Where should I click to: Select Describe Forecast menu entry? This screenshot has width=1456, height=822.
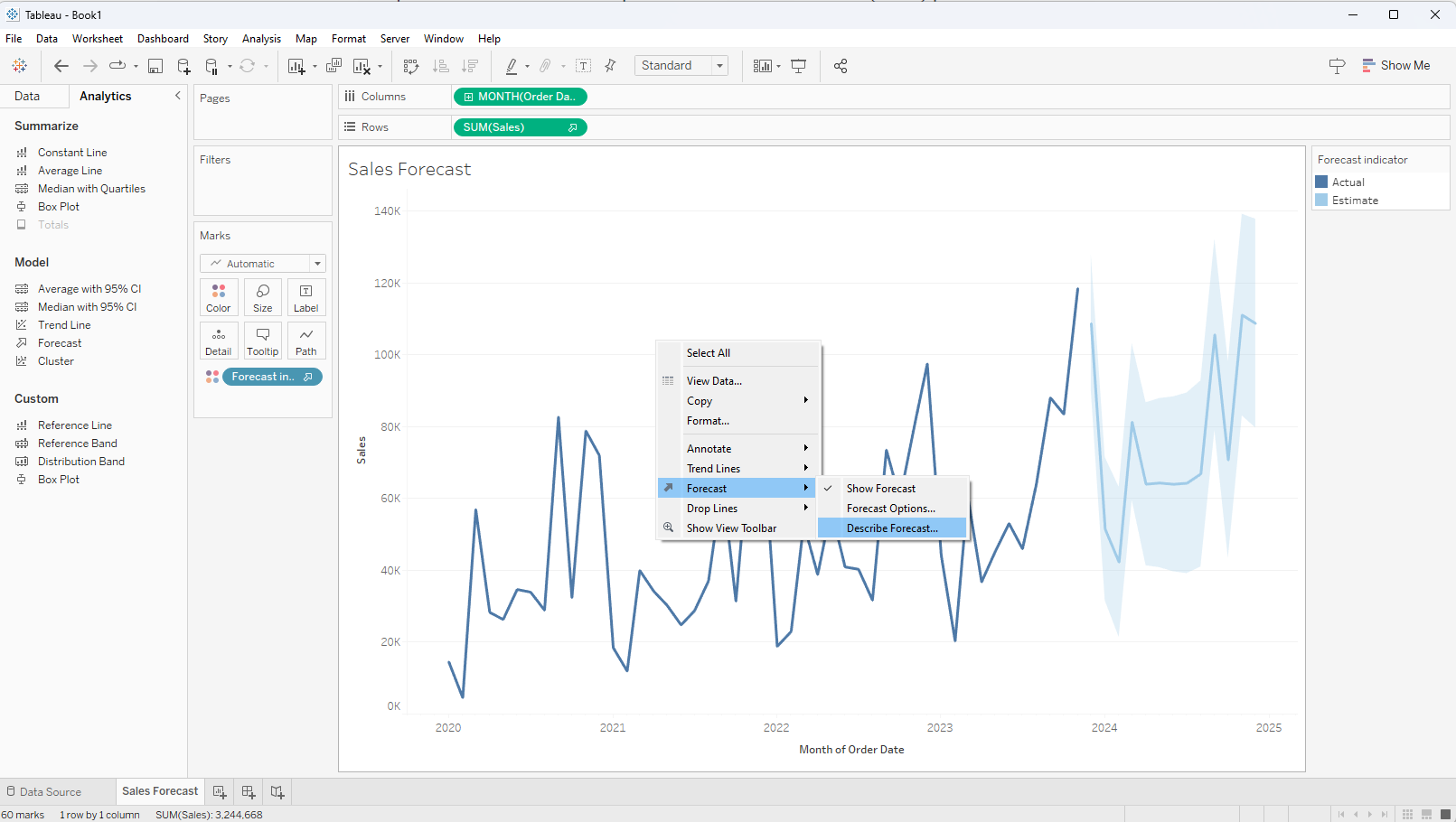pos(891,528)
